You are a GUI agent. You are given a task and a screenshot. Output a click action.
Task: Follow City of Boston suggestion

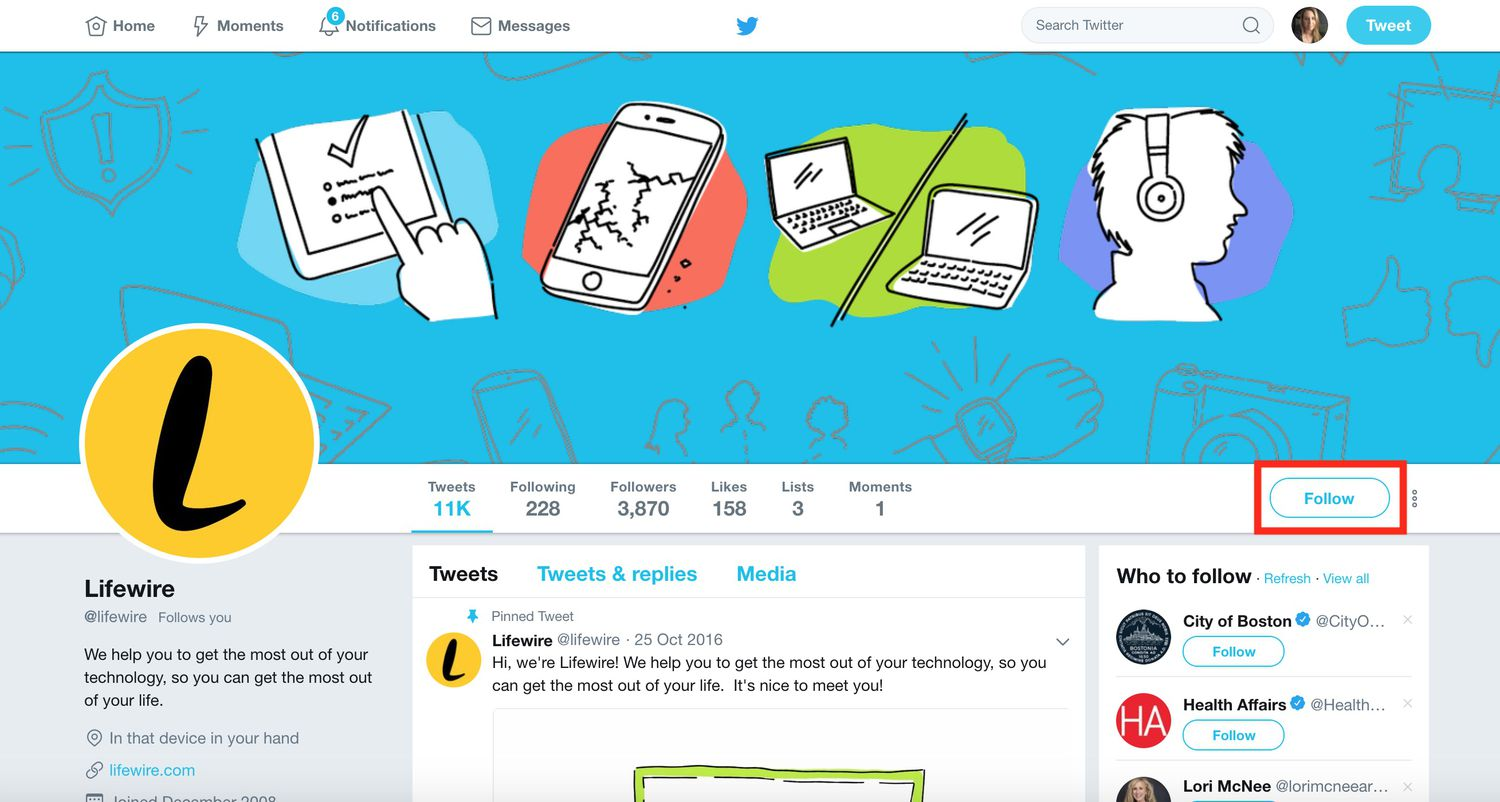pyautogui.click(x=1233, y=652)
